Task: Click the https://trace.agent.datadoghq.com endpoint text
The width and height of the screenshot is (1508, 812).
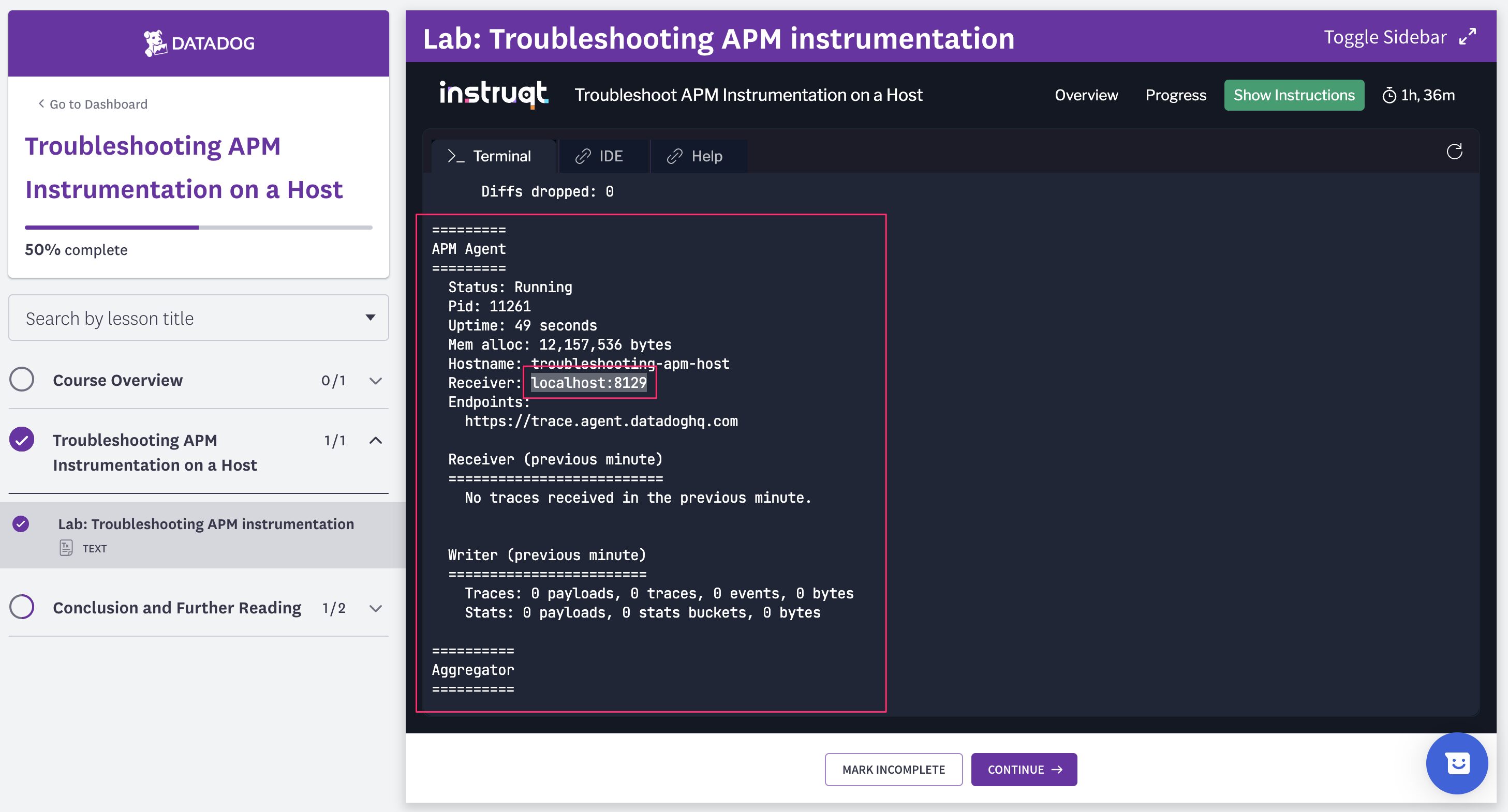Action: click(601, 421)
